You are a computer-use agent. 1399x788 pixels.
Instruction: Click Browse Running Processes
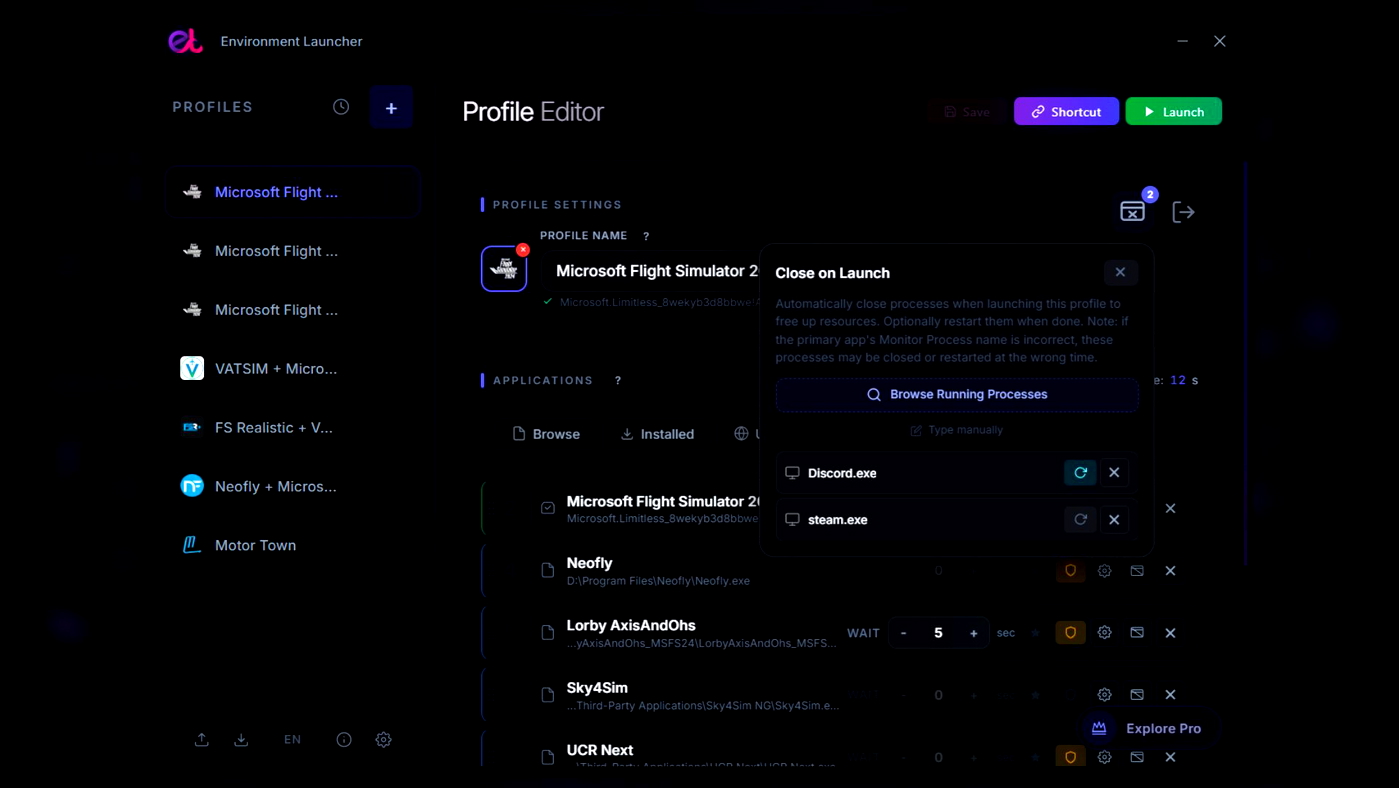[957, 394]
